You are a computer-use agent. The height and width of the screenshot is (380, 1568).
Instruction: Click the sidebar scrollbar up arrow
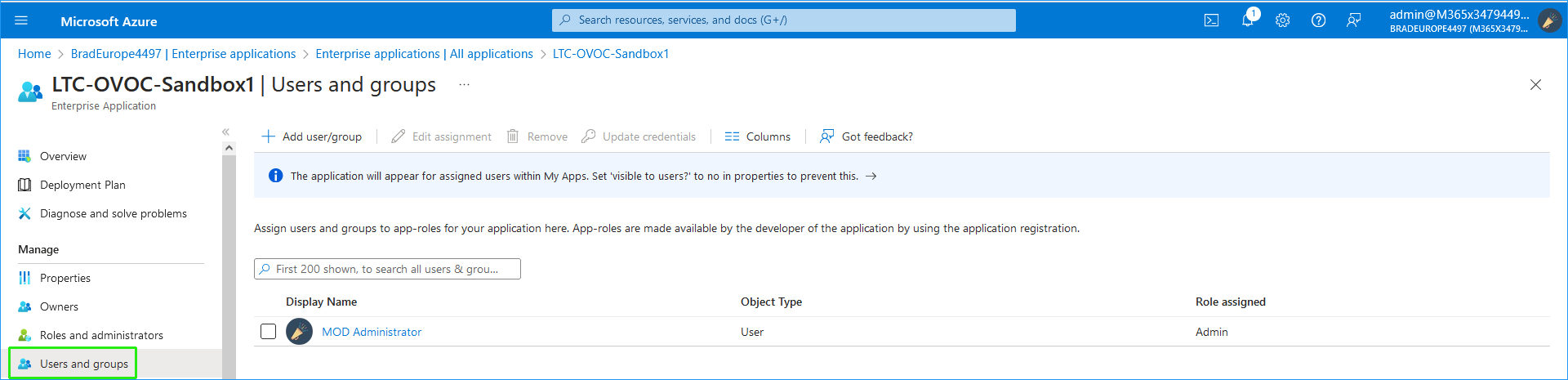point(229,148)
